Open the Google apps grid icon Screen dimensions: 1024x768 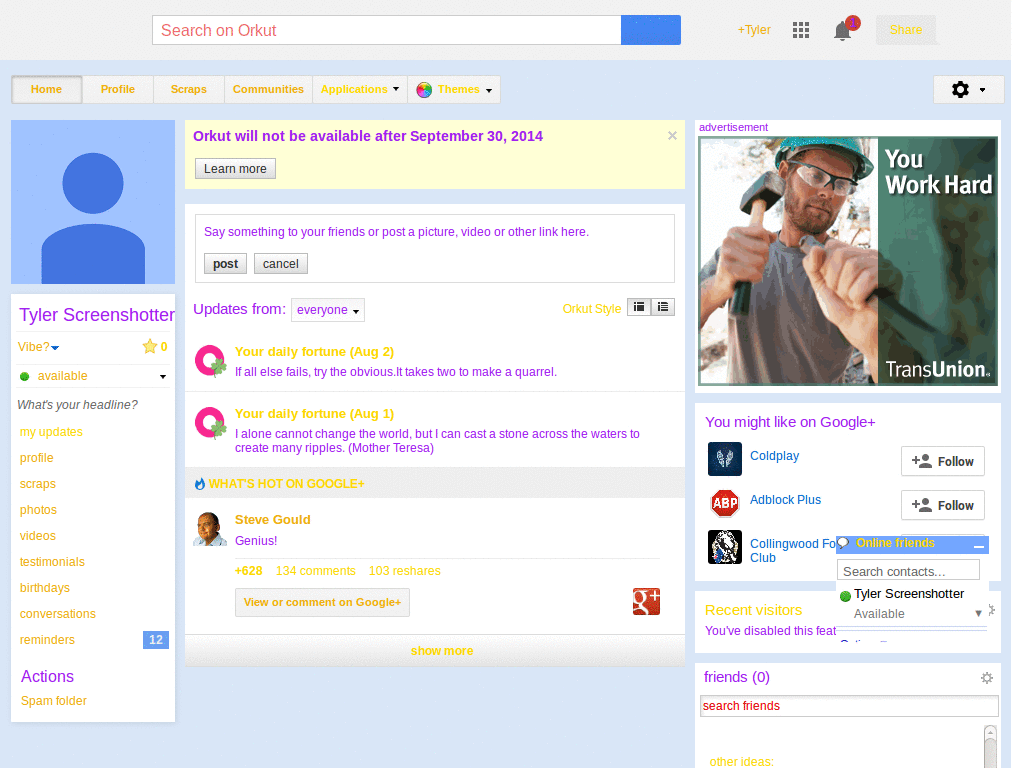801,30
